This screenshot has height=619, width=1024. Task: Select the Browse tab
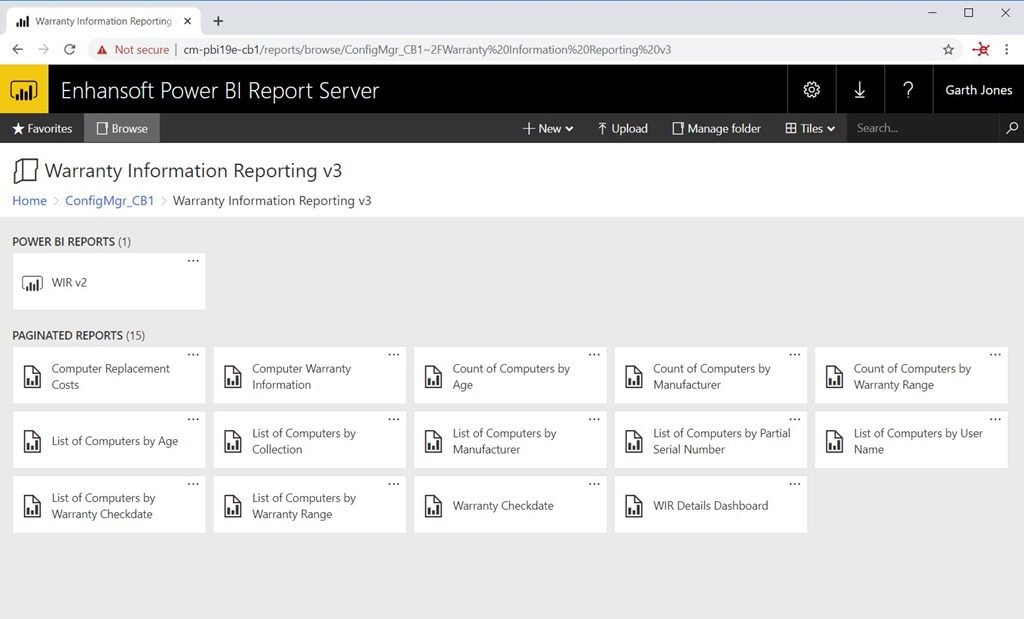pos(121,128)
